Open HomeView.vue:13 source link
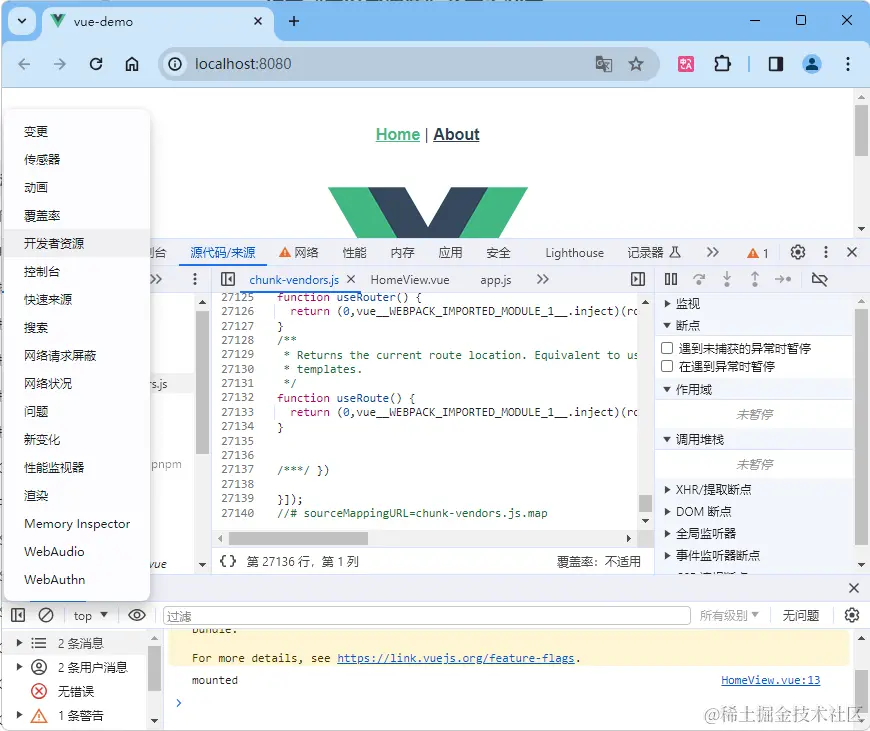870x731 pixels. point(770,680)
